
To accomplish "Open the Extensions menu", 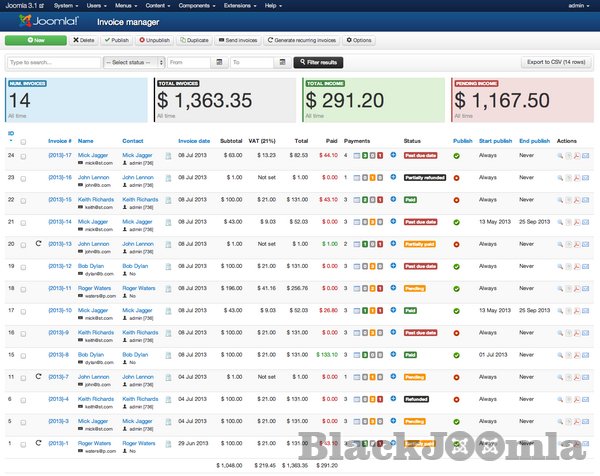I will tap(241, 5).
